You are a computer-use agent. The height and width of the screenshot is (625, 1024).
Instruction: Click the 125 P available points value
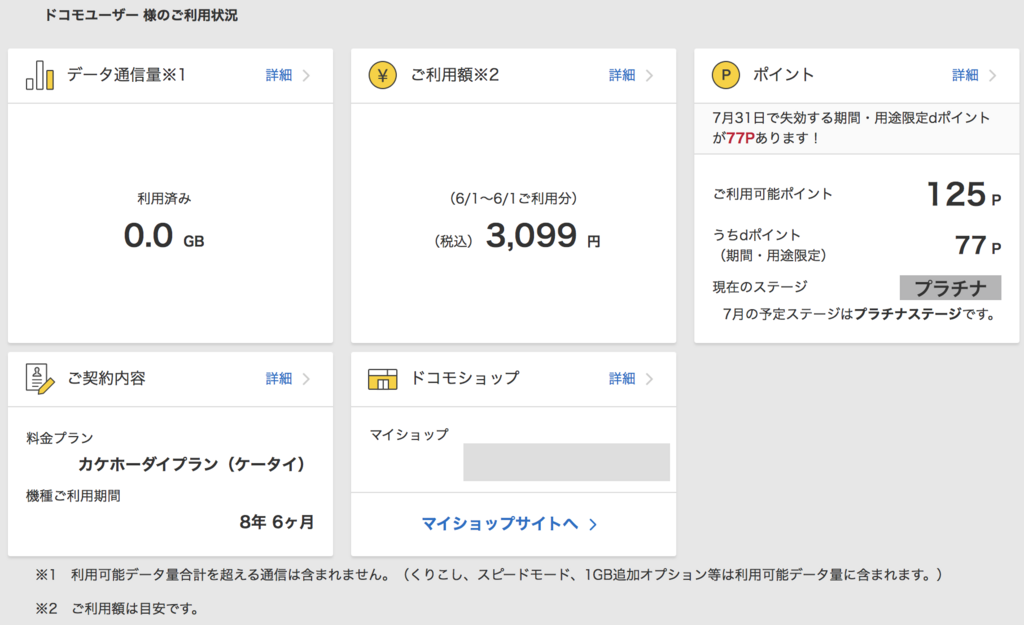(x=964, y=195)
